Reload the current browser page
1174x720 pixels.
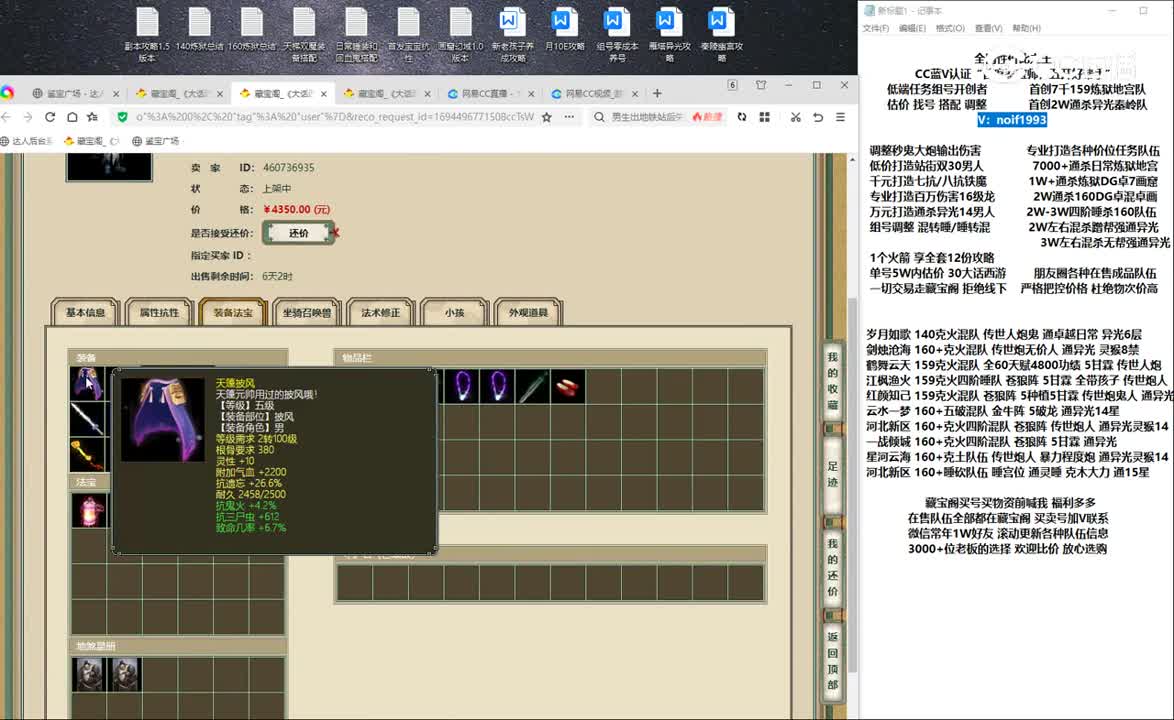click(x=50, y=117)
